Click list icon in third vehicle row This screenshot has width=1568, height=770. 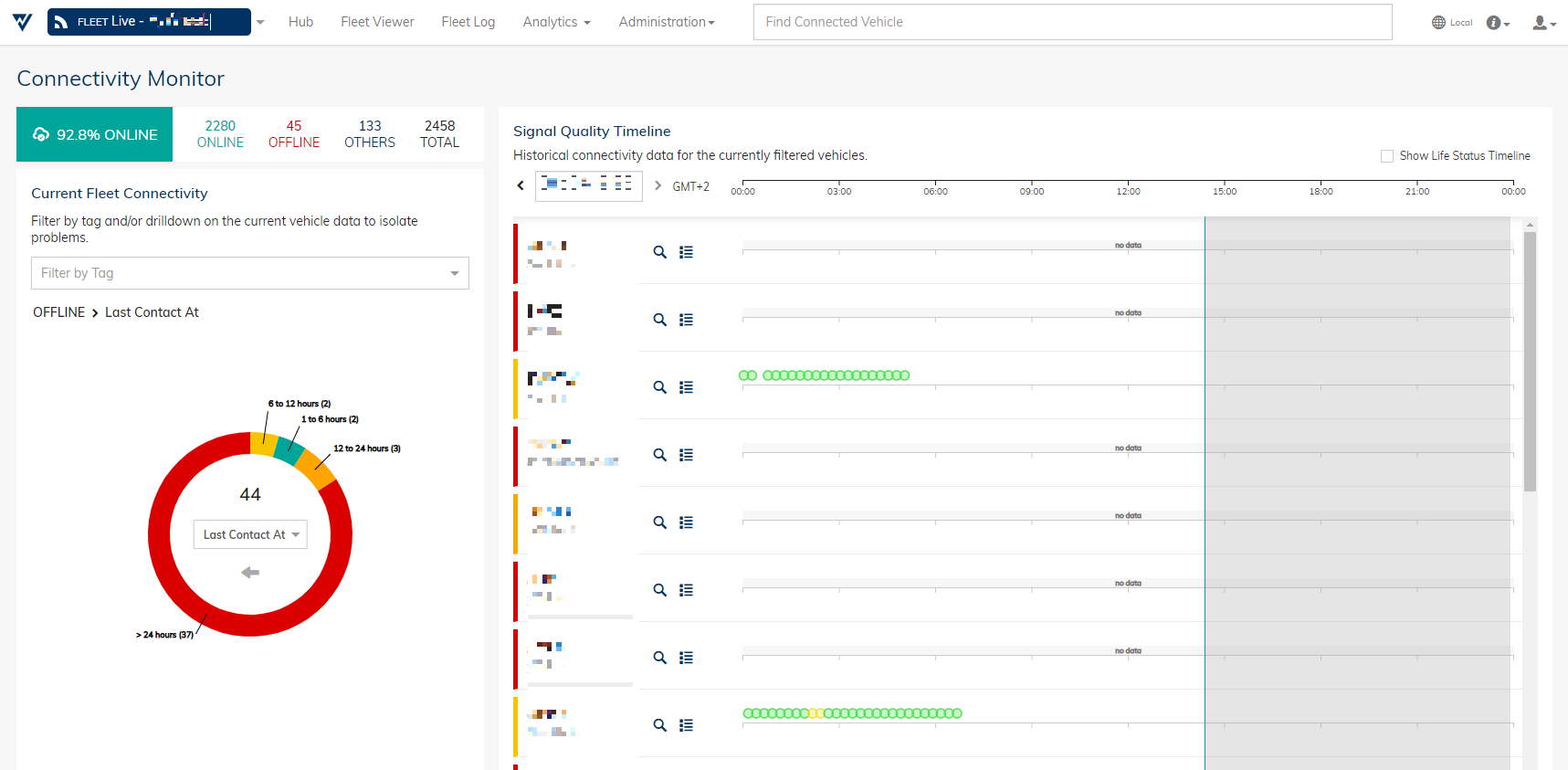pyautogui.click(x=686, y=387)
